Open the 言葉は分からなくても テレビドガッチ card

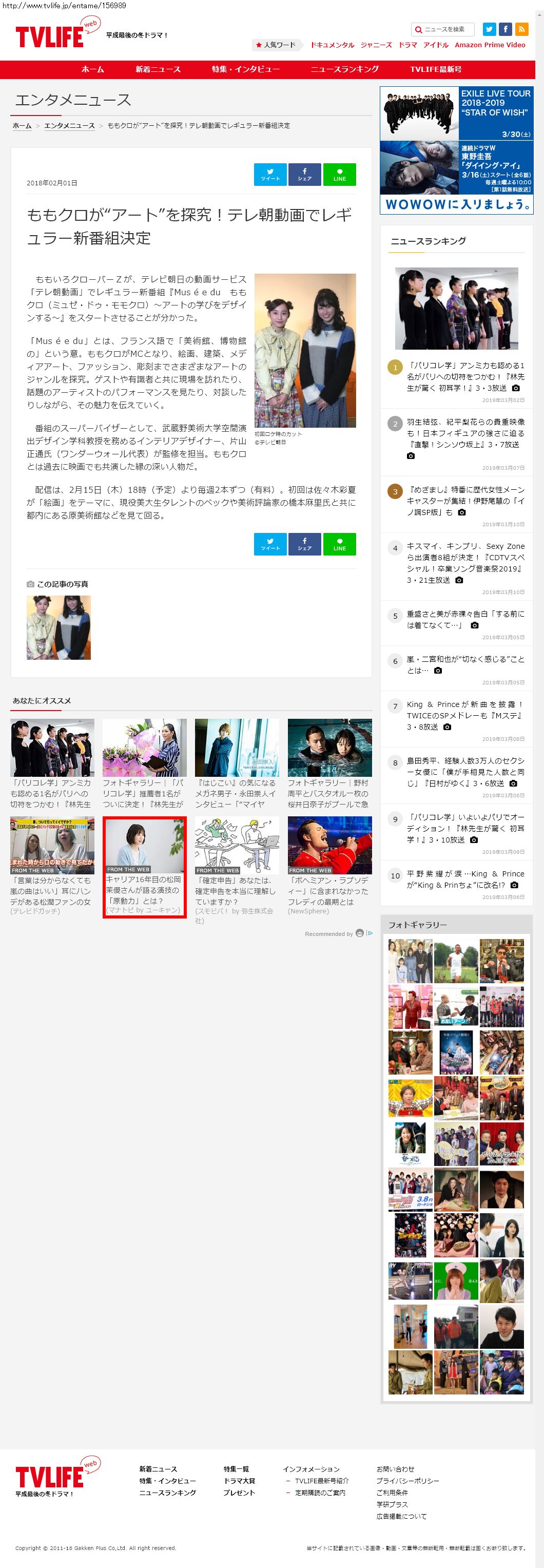52,866
